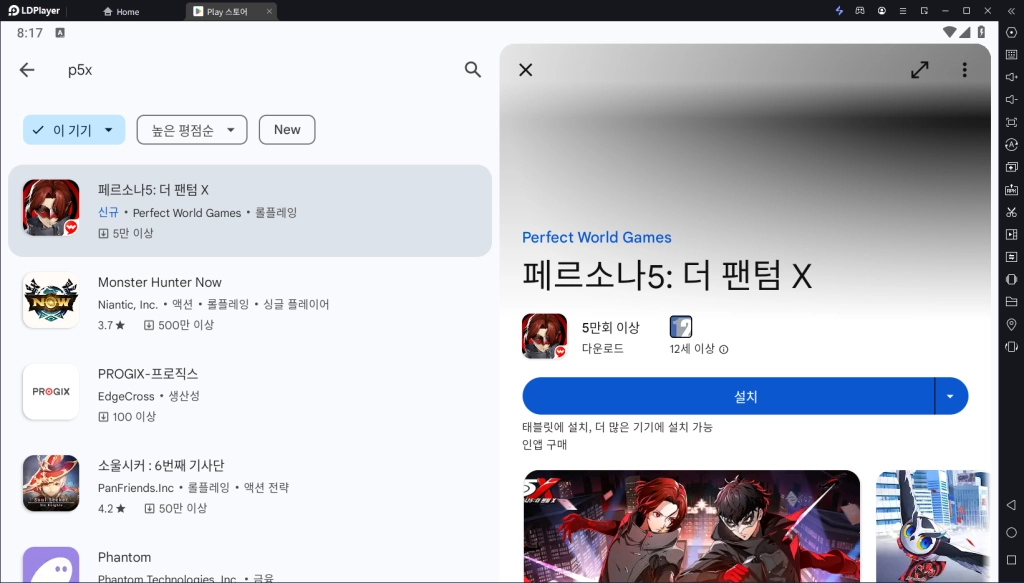
Task: Open operation recorder (circular A) sidebar icon
Action: coord(1011,144)
